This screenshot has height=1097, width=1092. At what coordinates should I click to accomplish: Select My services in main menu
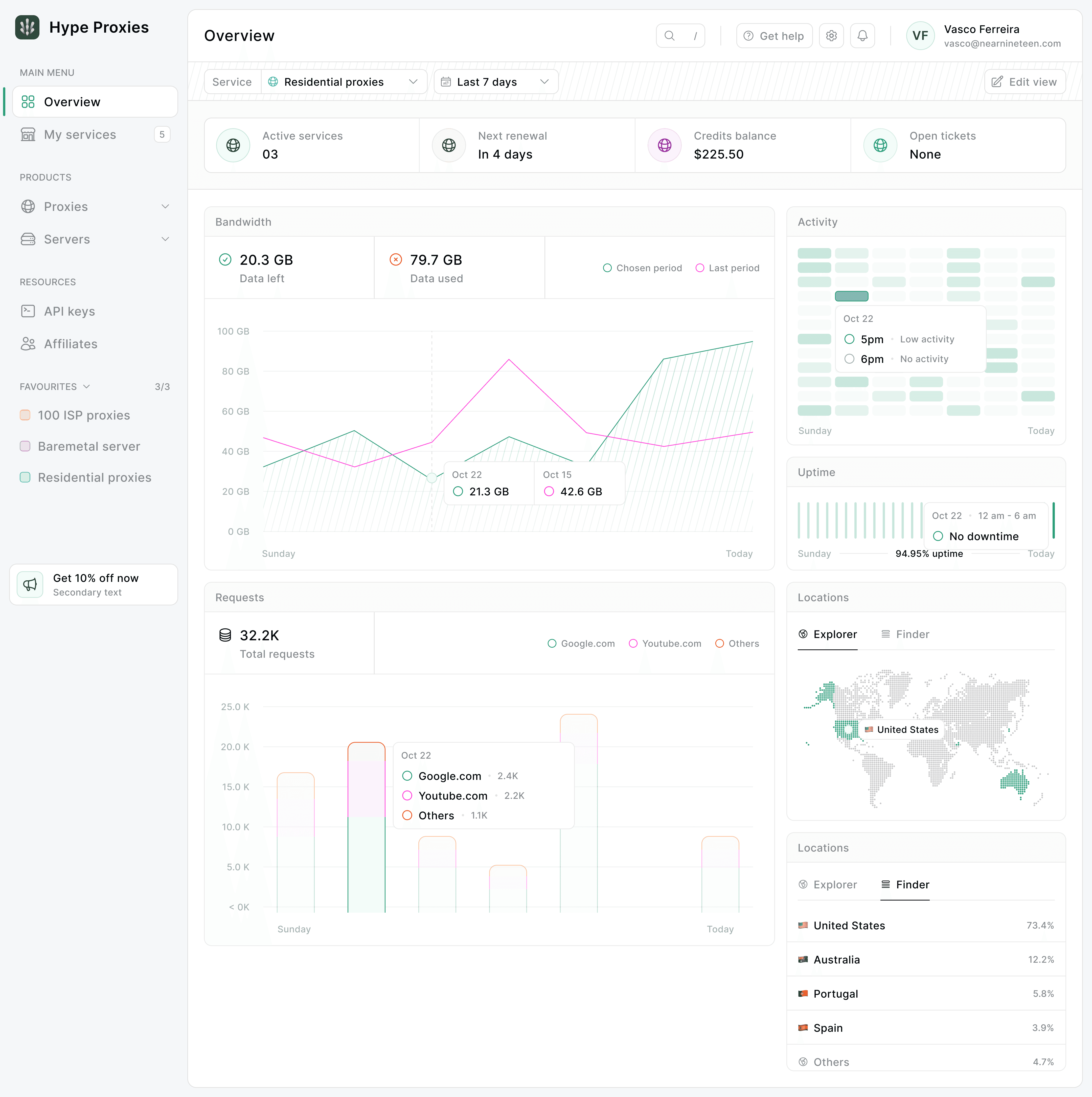(x=80, y=135)
